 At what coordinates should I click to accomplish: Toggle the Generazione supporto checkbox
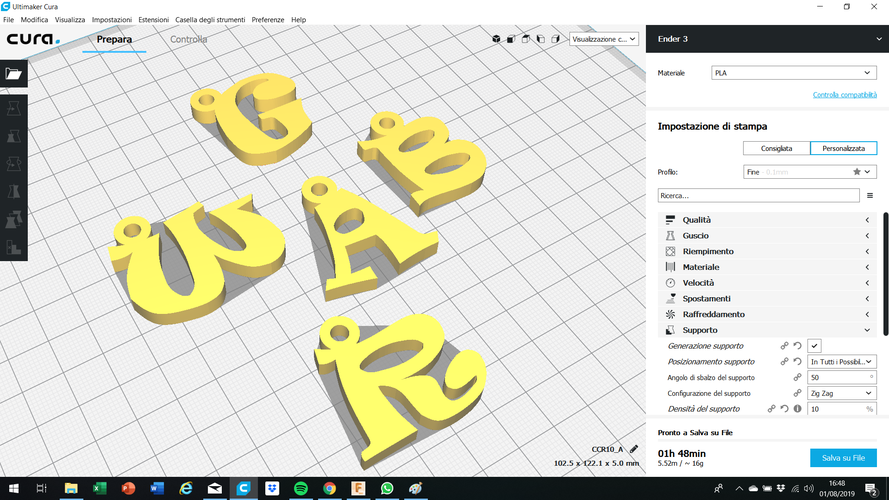814,346
